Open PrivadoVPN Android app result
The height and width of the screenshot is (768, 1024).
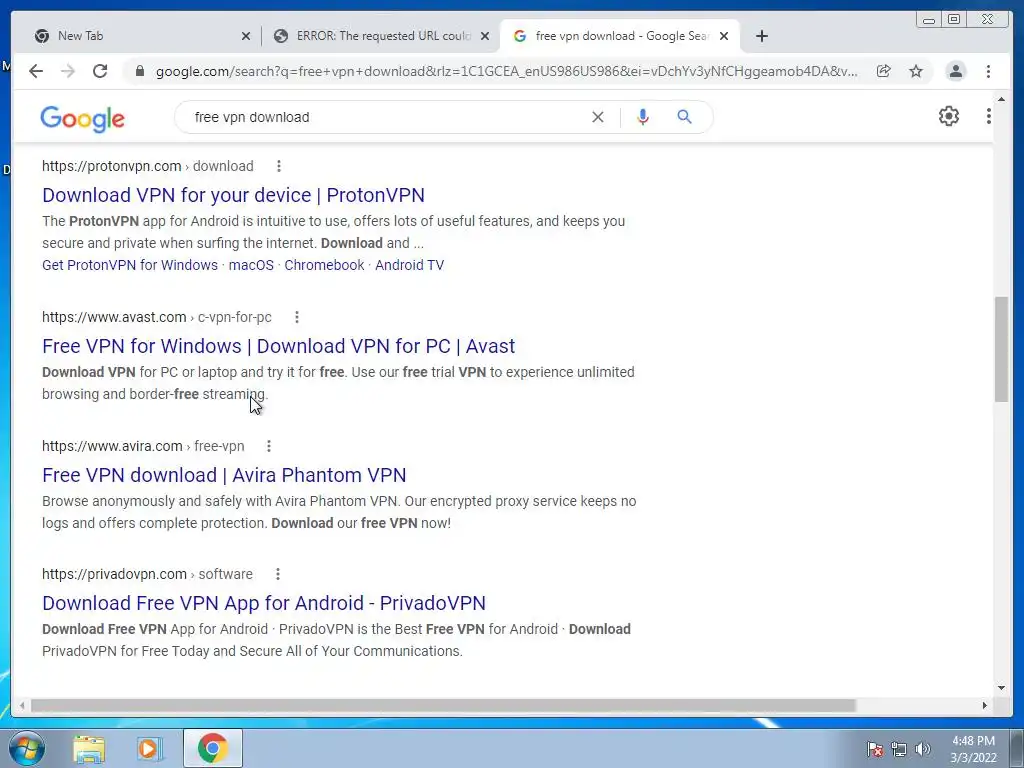point(264,603)
